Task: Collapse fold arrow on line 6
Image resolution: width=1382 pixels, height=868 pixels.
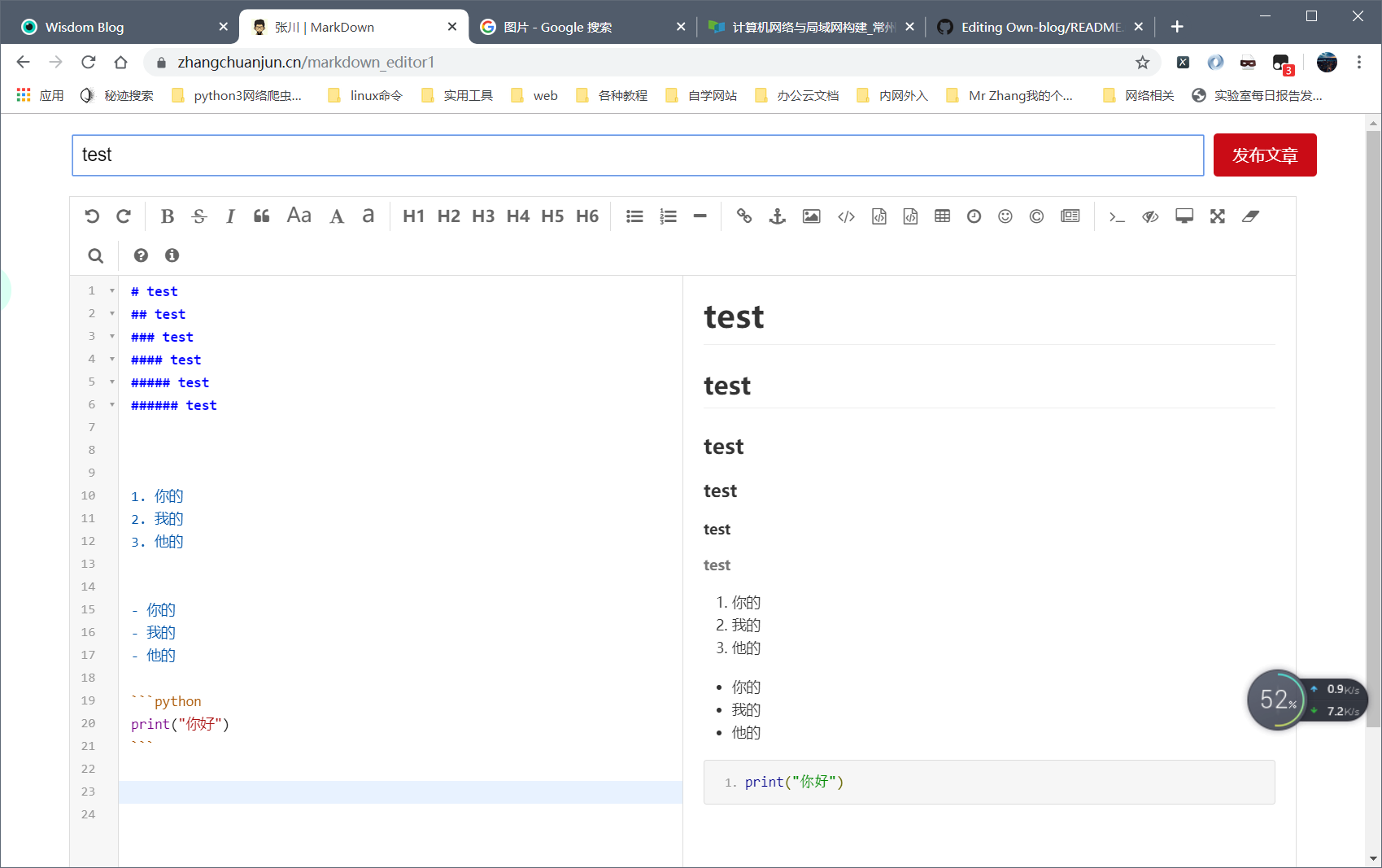Action: [112, 405]
